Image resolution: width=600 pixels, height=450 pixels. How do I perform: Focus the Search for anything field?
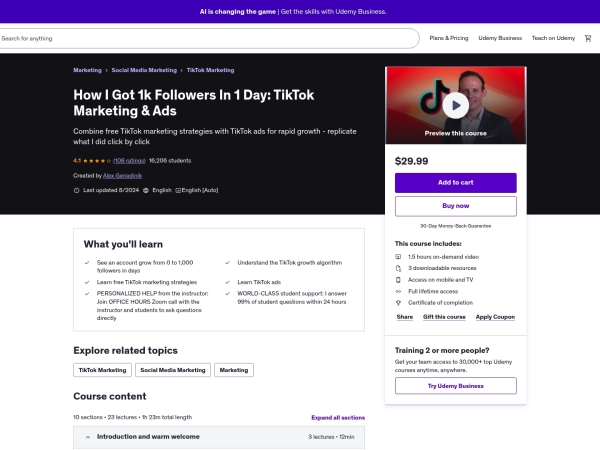[x=209, y=38]
